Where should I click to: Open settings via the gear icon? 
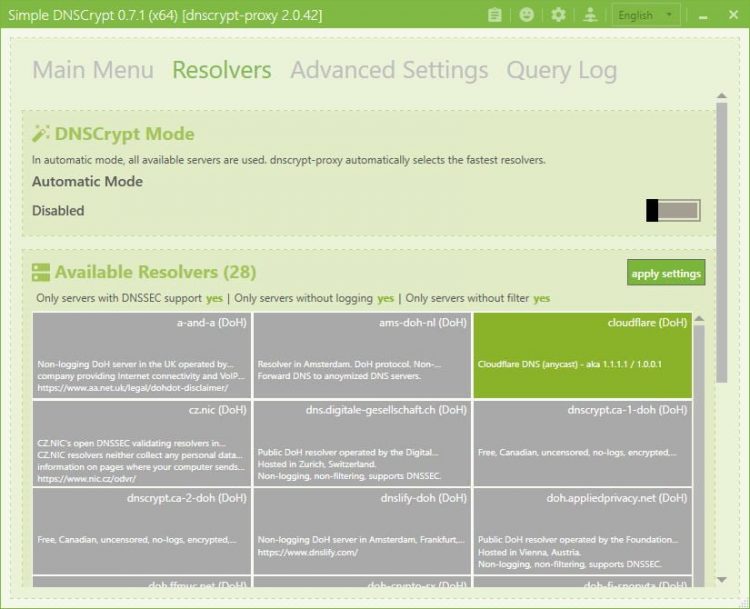[x=558, y=15]
